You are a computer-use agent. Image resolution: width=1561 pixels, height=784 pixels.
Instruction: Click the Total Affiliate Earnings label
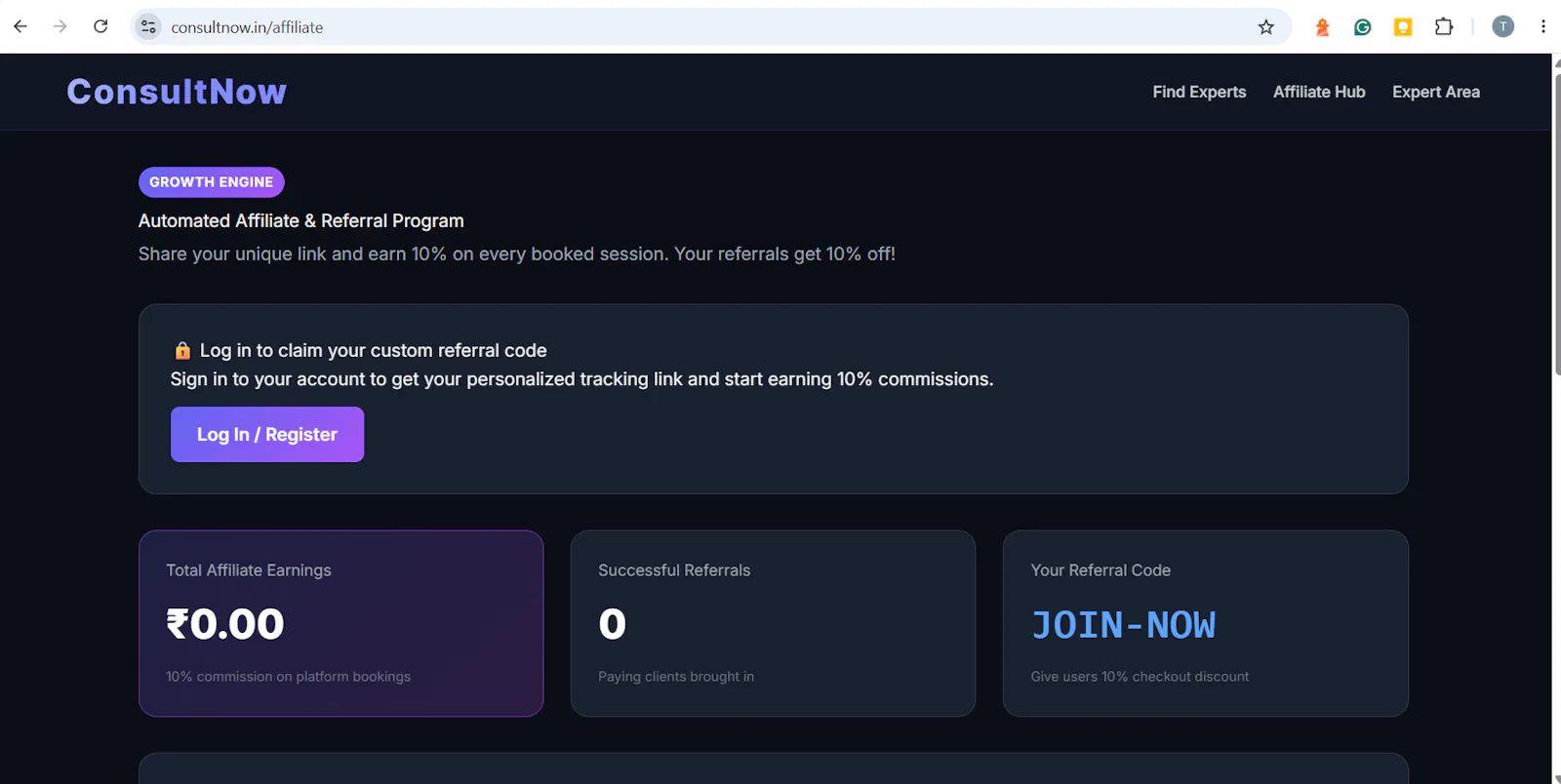pyautogui.click(x=249, y=570)
